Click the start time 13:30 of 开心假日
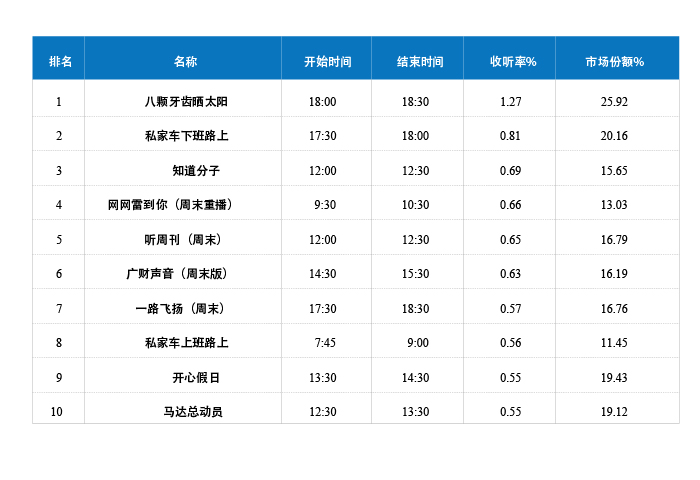 [x=323, y=377]
